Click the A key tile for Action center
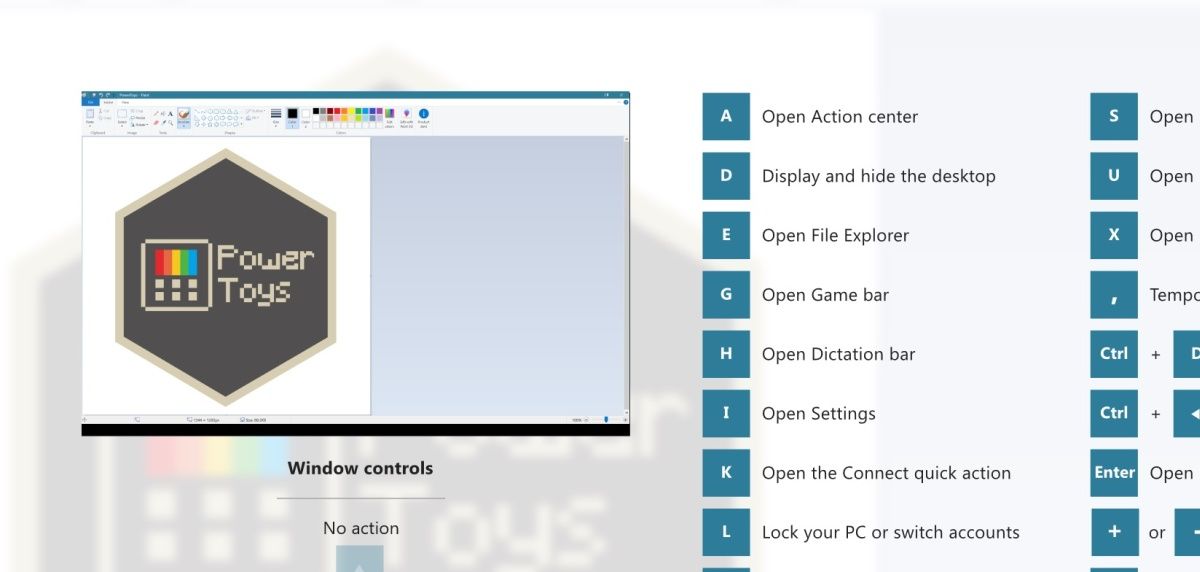 coord(725,116)
